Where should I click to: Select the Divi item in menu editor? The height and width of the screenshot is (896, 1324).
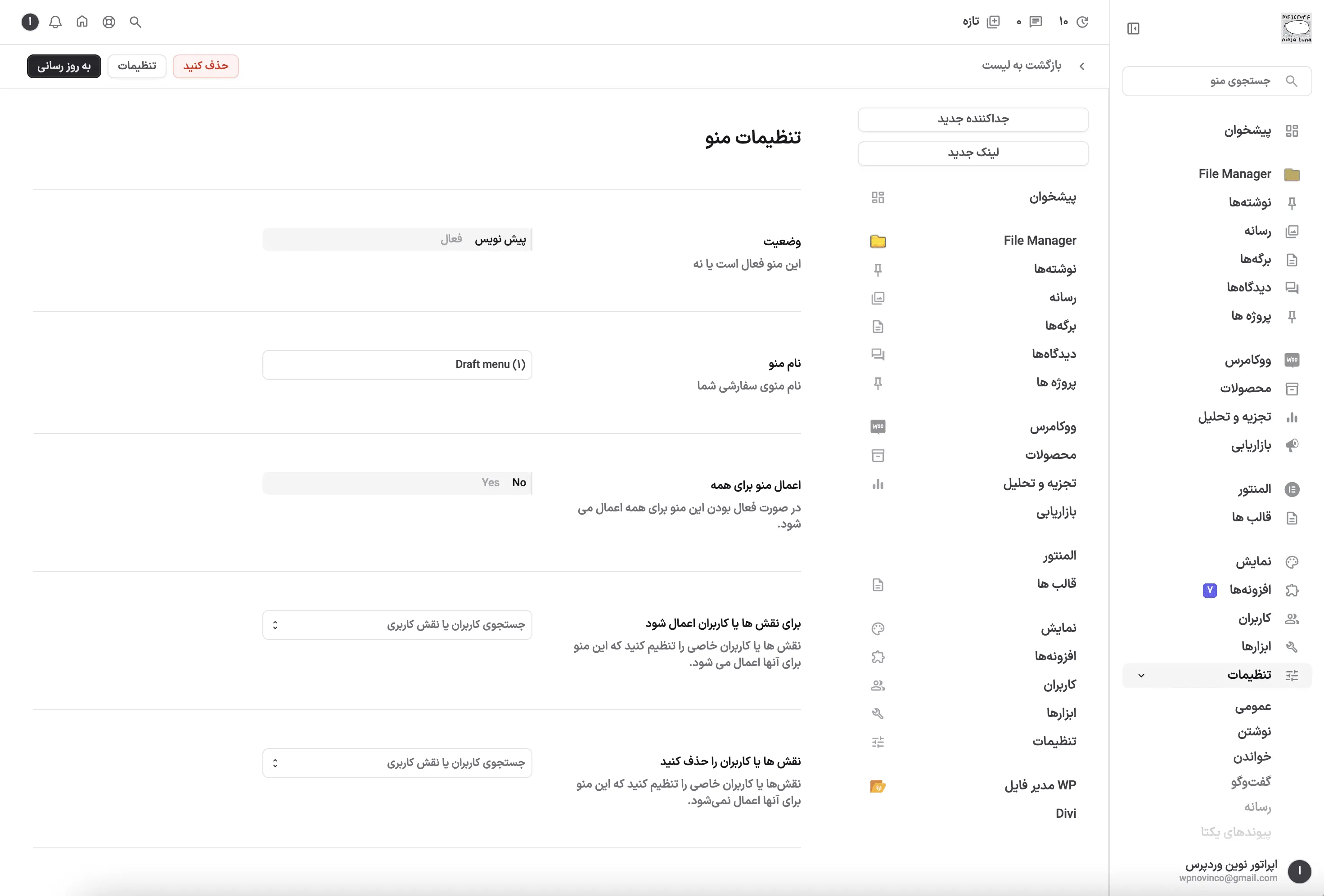point(973,813)
